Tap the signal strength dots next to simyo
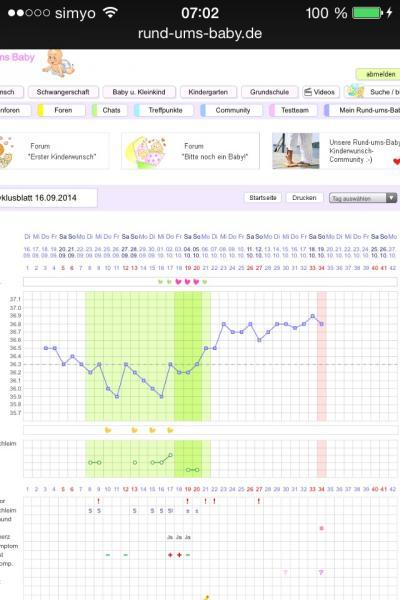Screen dimensions: 400x600 (29, 13)
